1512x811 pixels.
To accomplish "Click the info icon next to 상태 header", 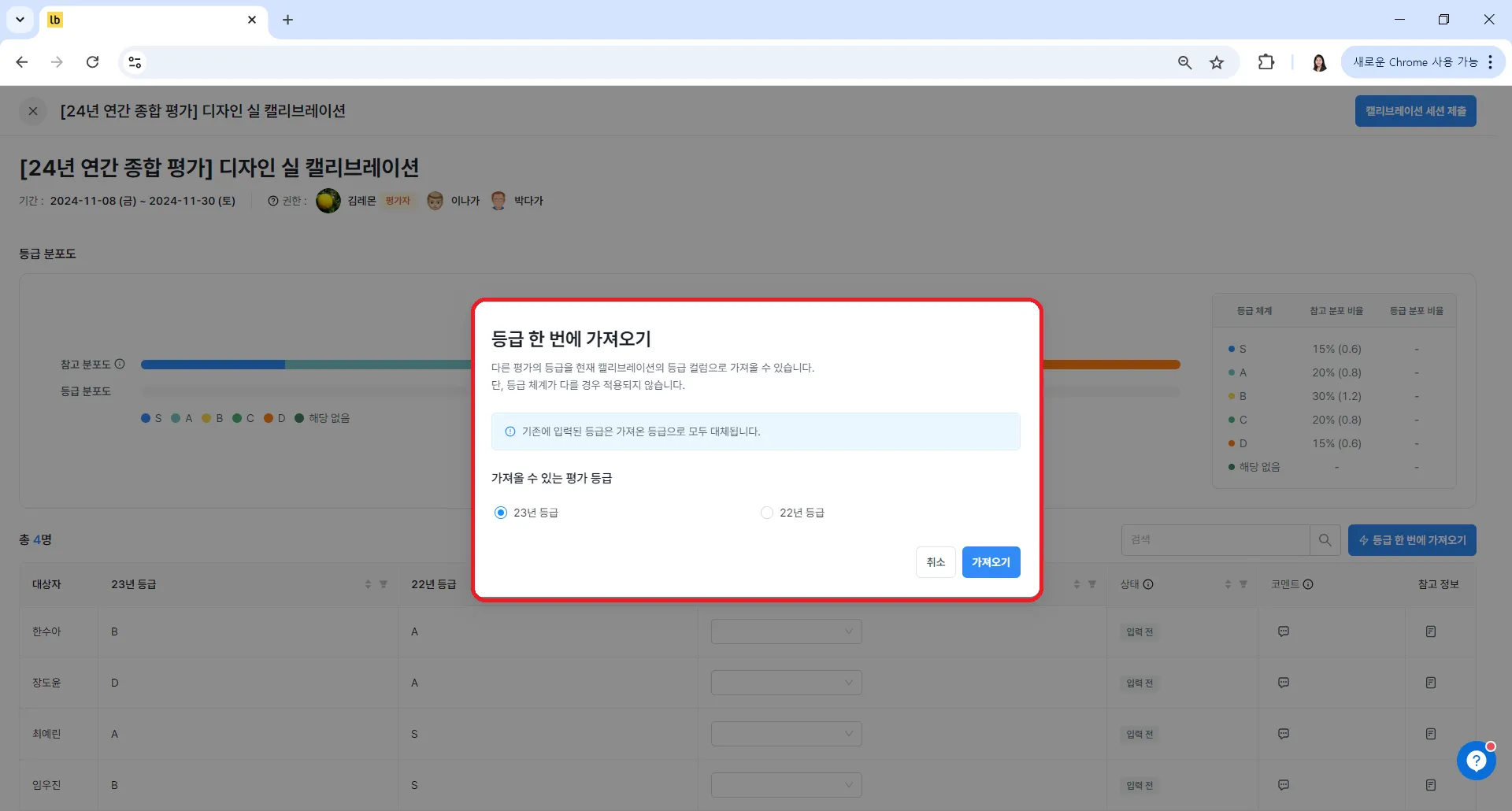I will pyautogui.click(x=1148, y=584).
